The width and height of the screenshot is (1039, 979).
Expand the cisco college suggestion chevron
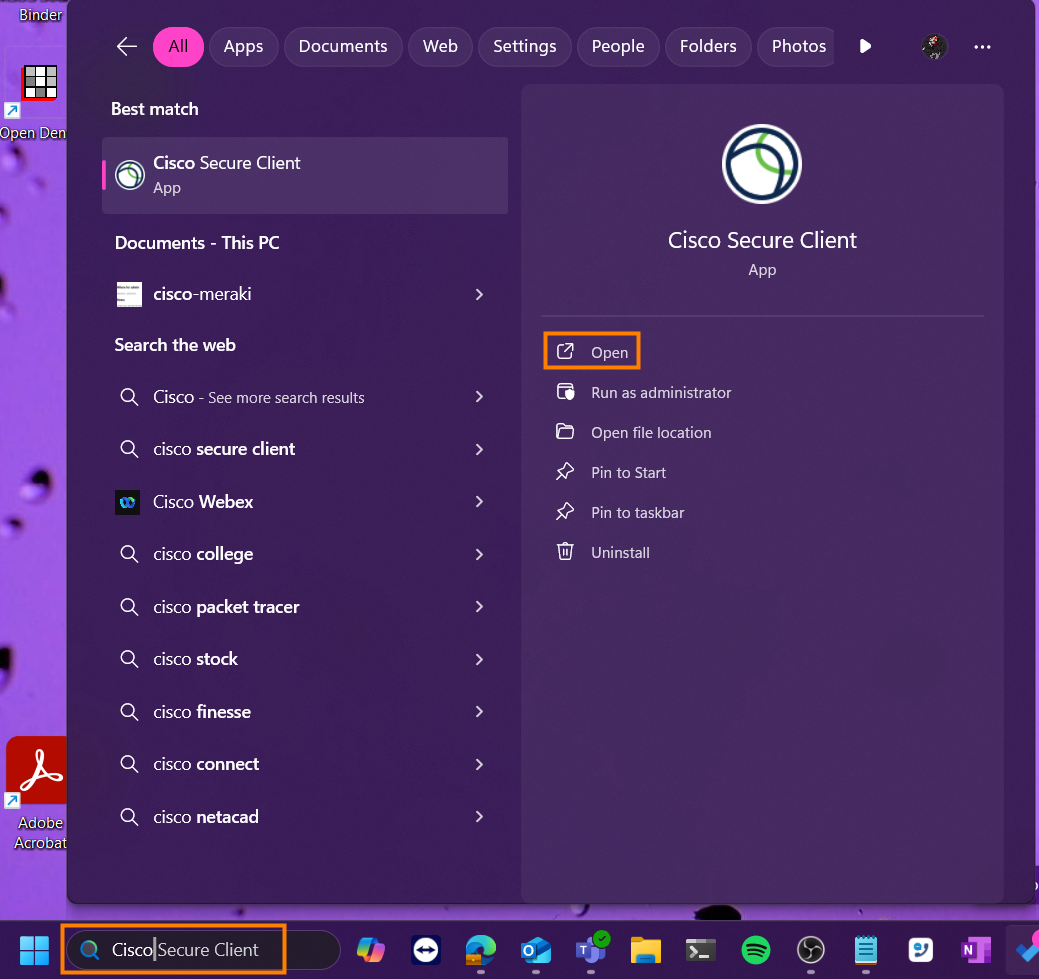pos(479,554)
